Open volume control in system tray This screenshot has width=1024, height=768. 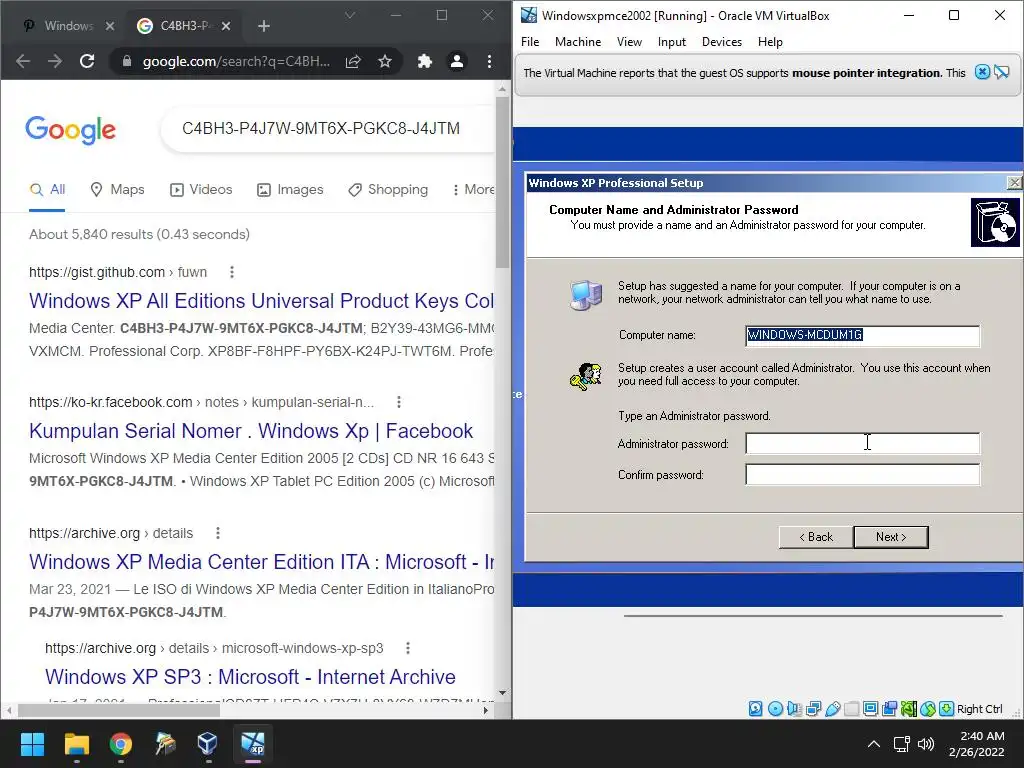click(925, 744)
